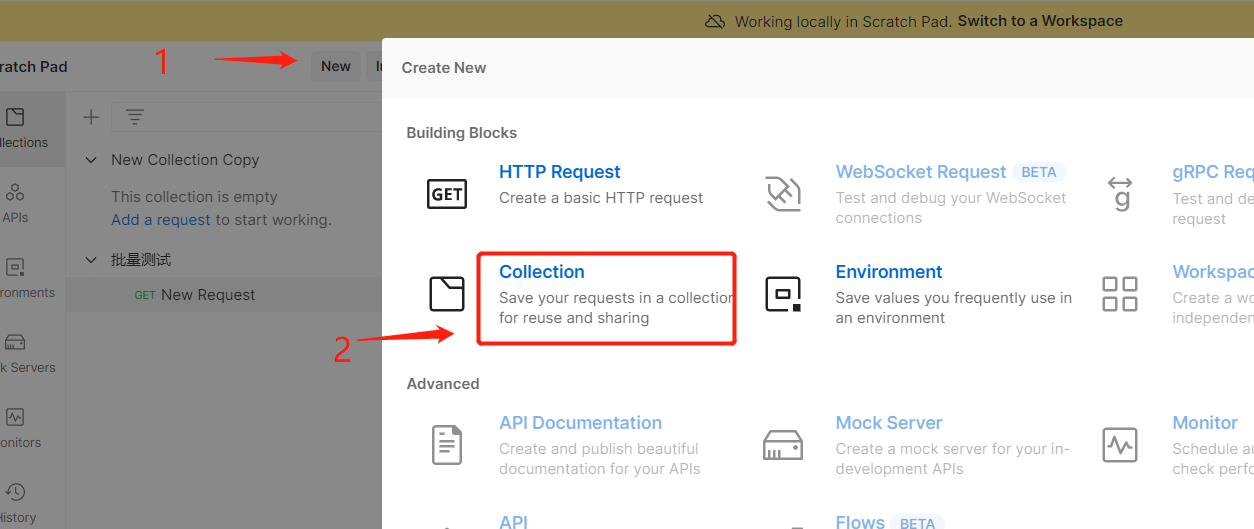This screenshot has width=1254, height=529.
Task: Choose API Documentation title link
Action: tap(581, 423)
